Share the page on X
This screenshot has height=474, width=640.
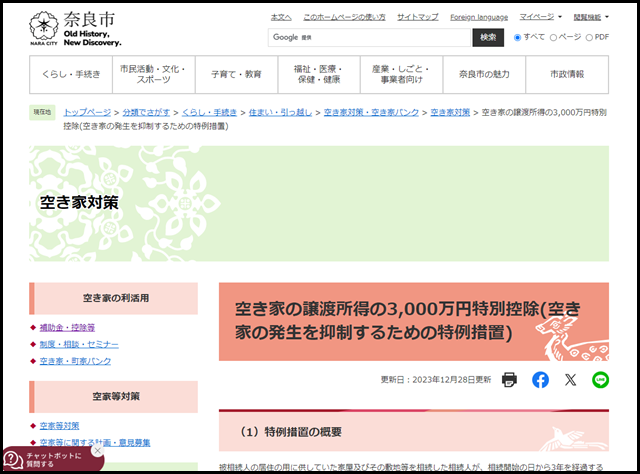(x=570, y=380)
